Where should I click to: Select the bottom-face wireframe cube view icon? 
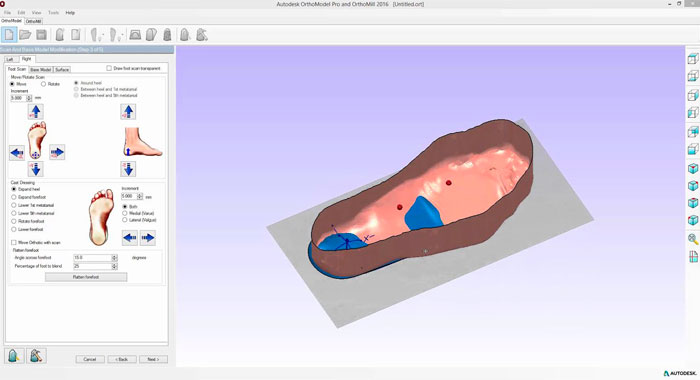(x=693, y=76)
